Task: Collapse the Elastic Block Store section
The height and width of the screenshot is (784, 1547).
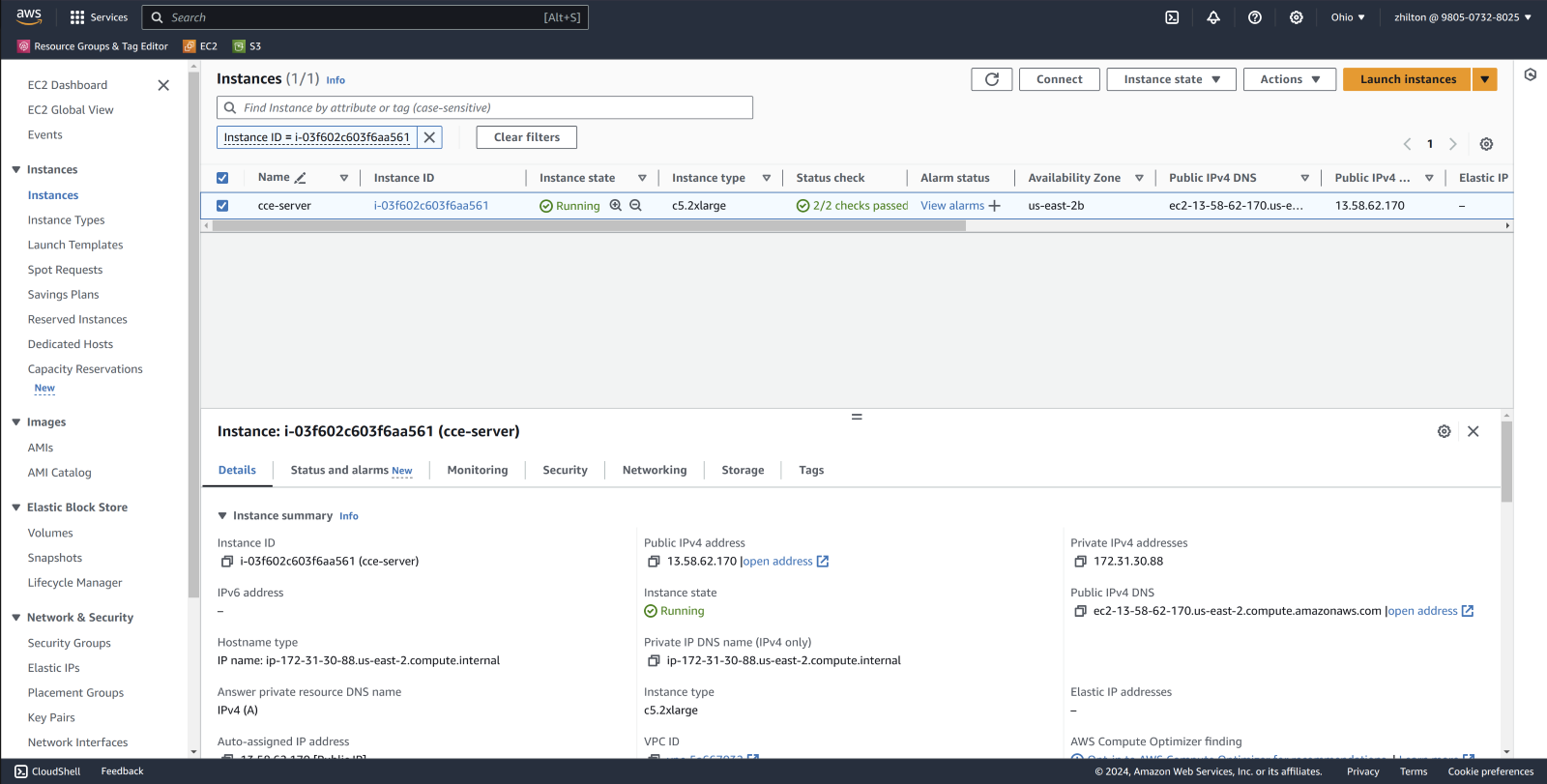Action: 16,508
